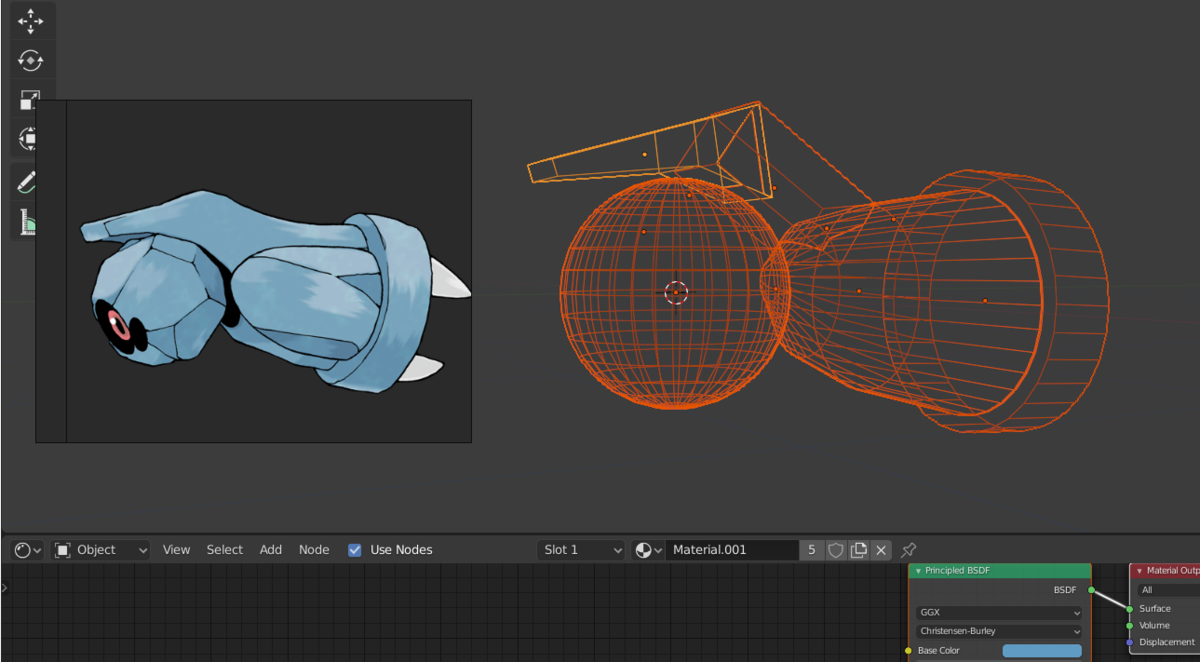Open the Slot 1 dropdown

pyautogui.click(x=581, y=550)
